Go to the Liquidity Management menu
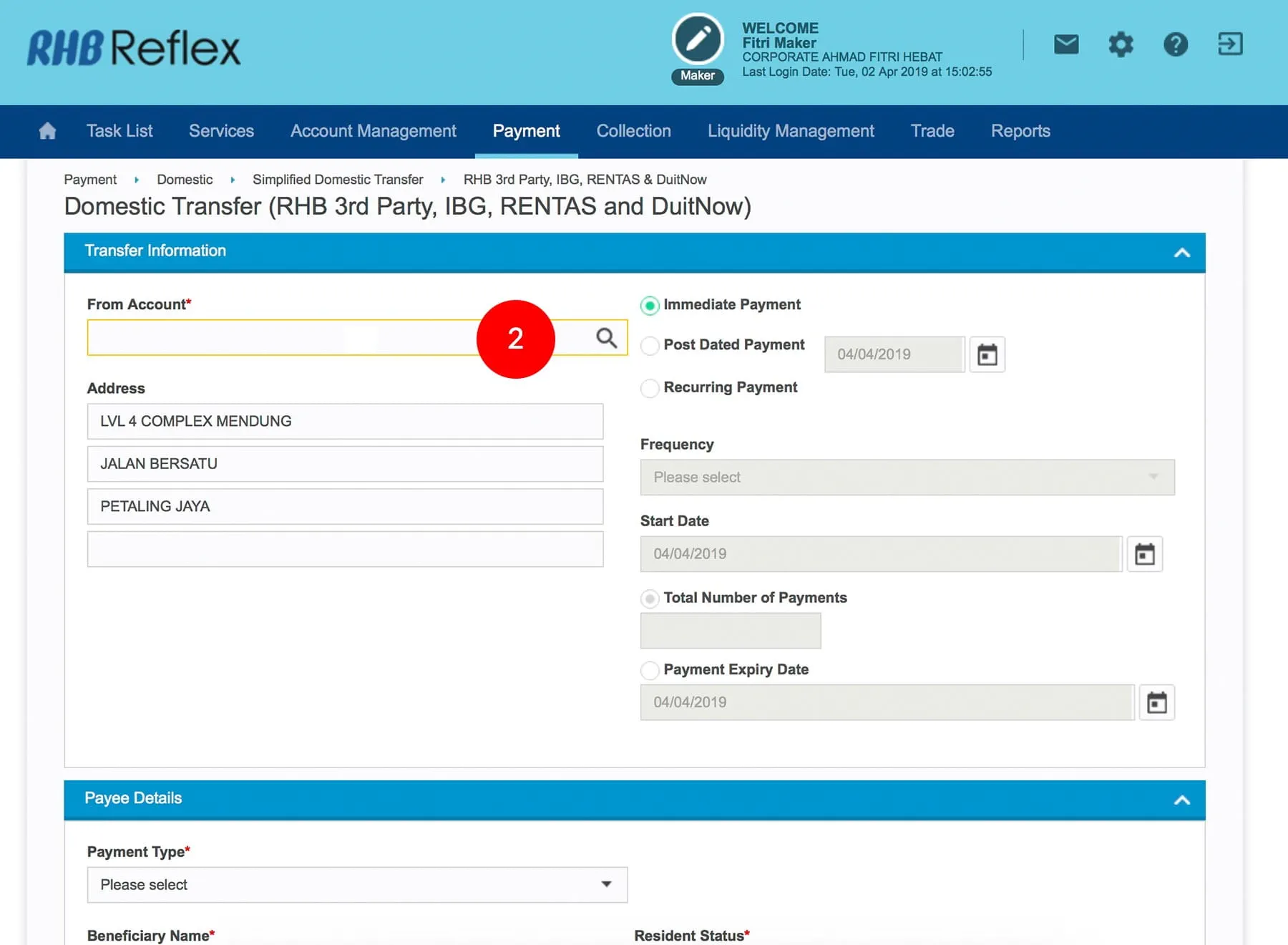The width and height of the screenshot is (1288, 945). click(790, 131)
